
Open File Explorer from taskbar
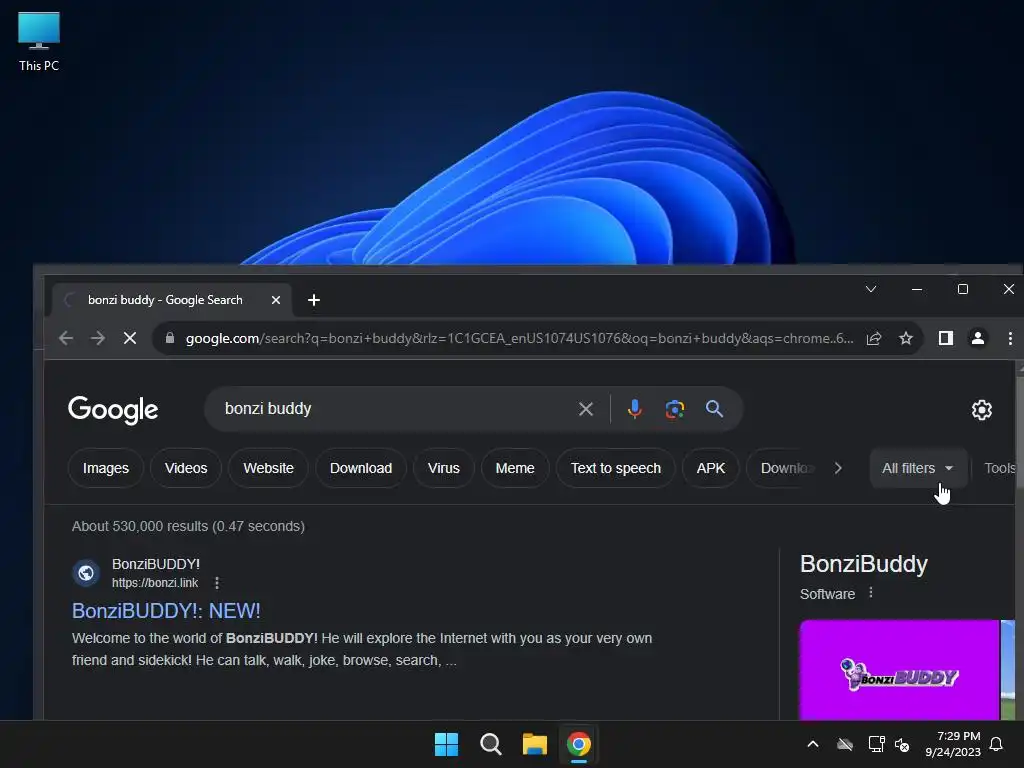click(x=534, y=744)
